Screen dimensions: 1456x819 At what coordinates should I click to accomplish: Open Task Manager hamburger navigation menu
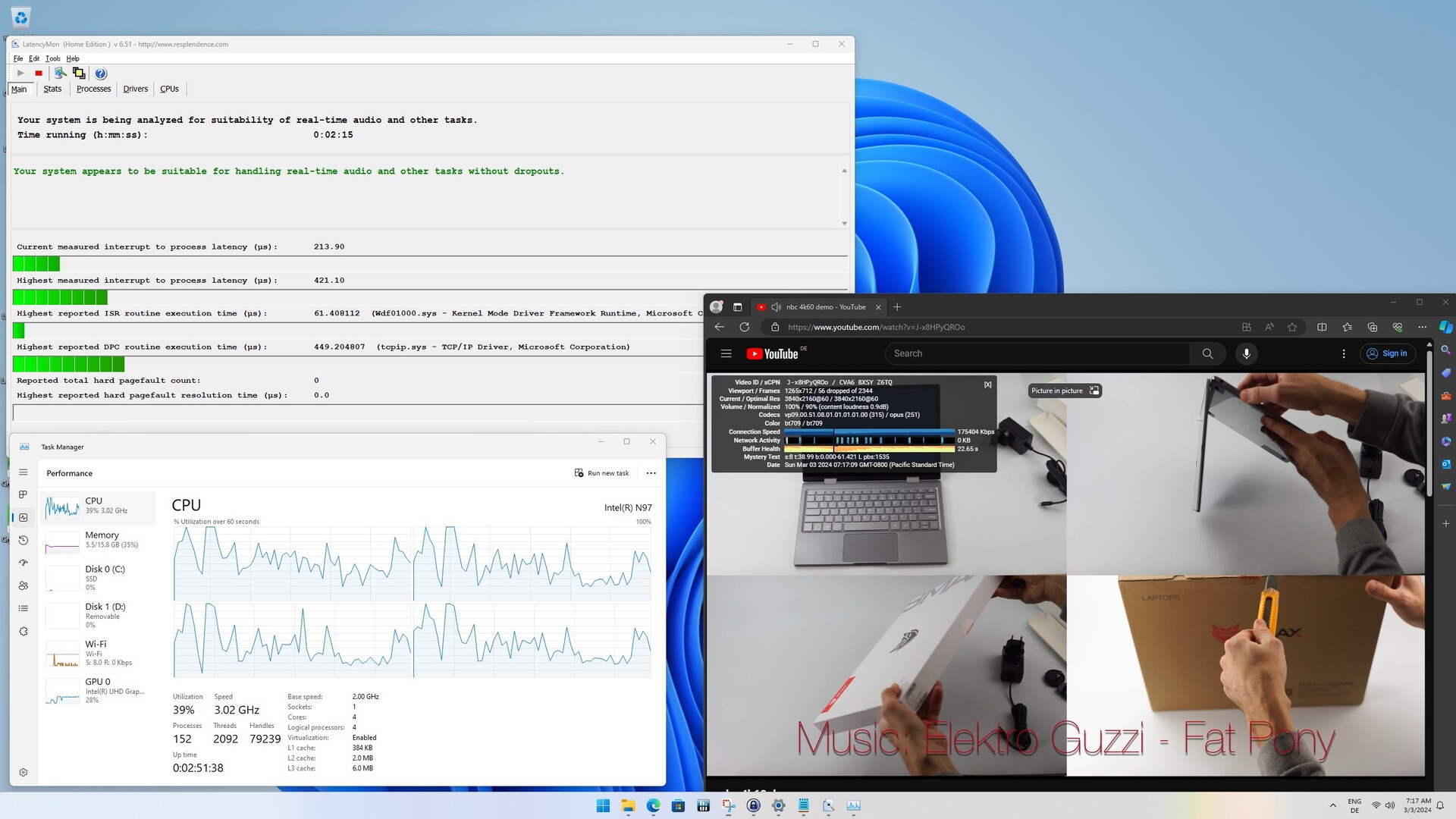point(24,472)
